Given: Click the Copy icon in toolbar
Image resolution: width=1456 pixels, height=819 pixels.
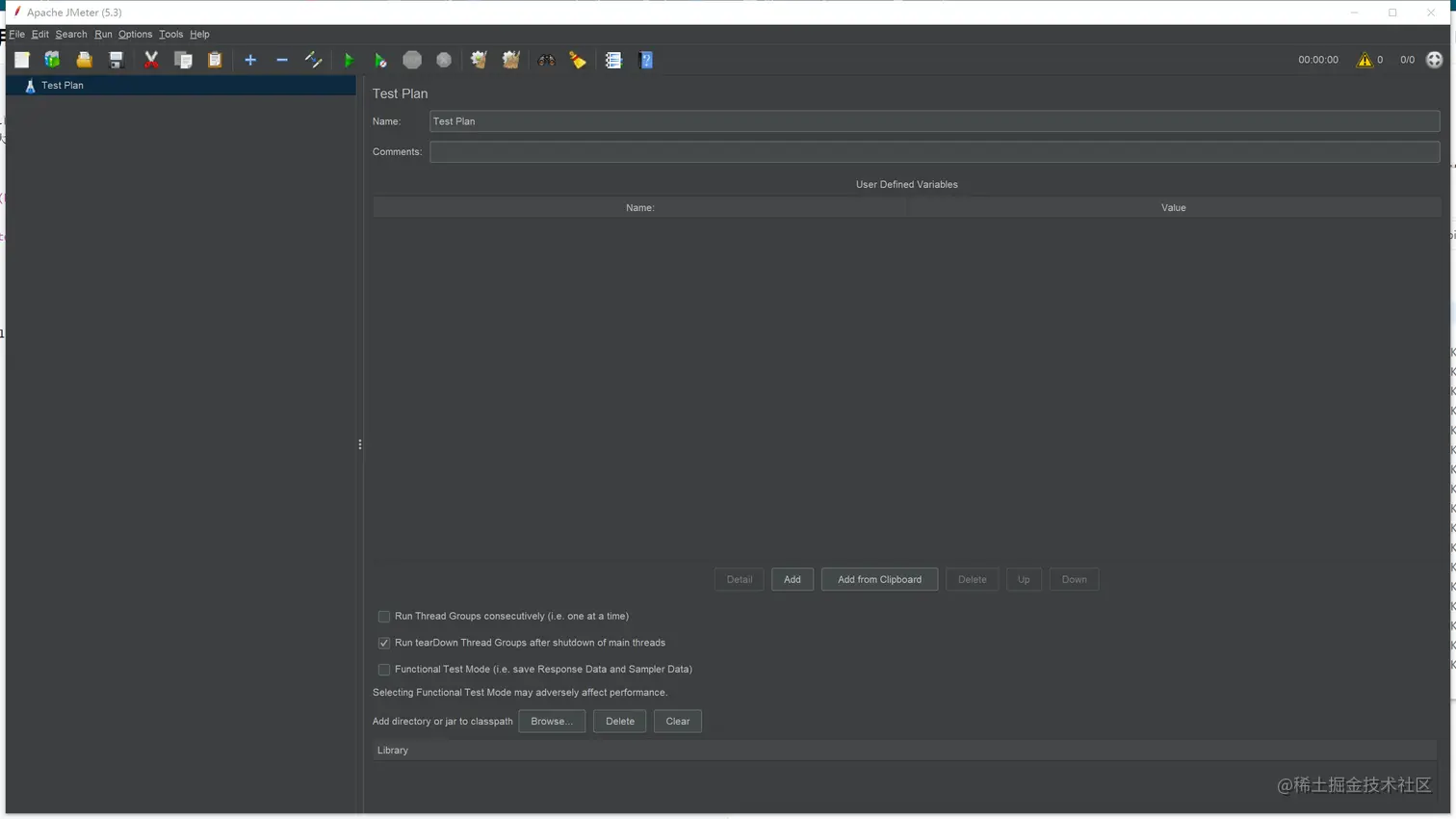Looking at the screenshot, I should 183,60.
